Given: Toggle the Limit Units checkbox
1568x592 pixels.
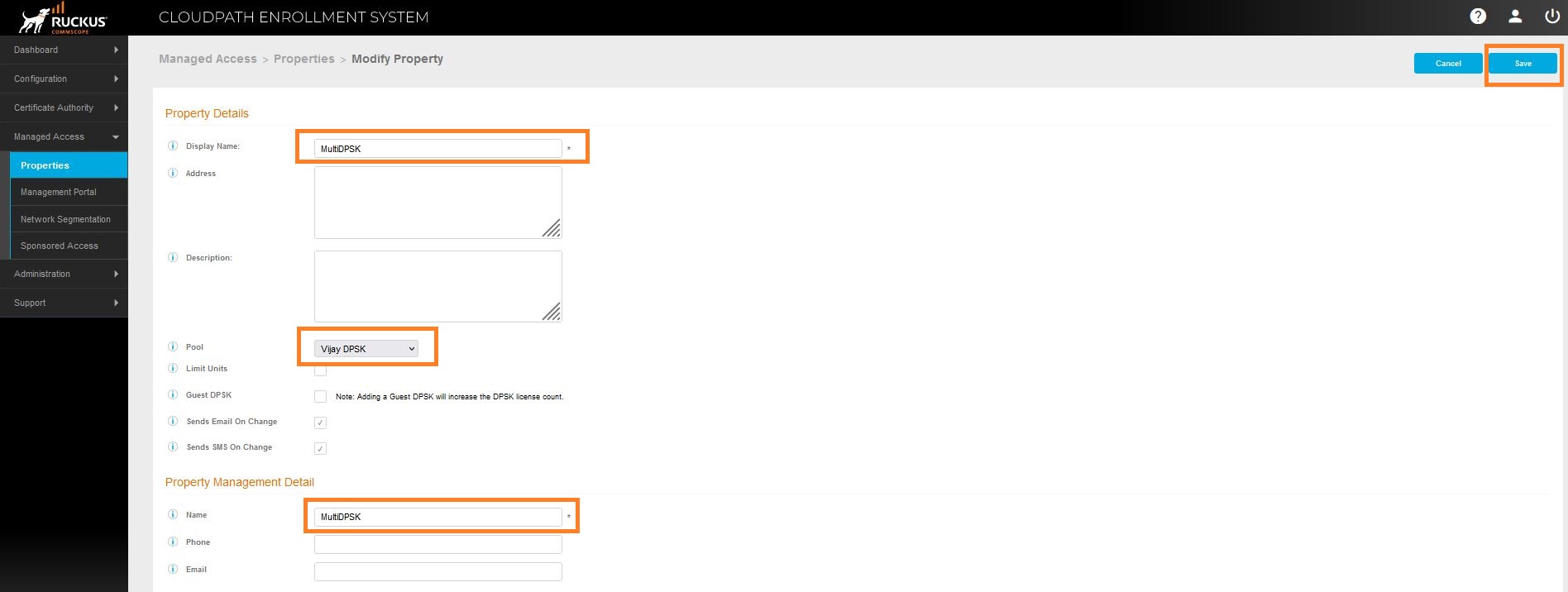Looking at the screenshot, I should (320, 370).
